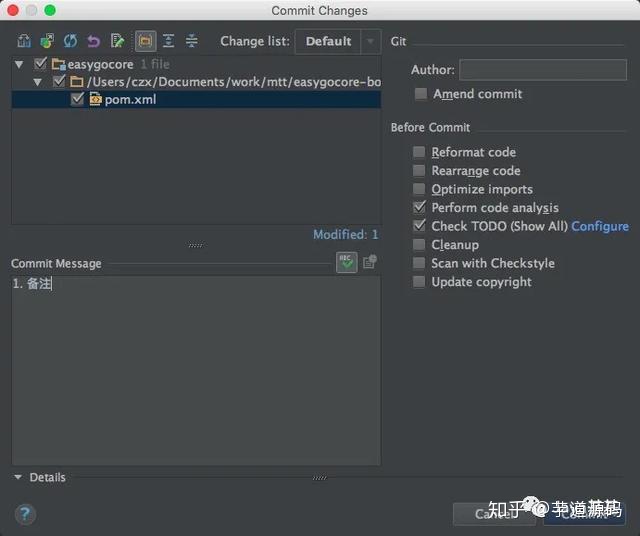Click the Cancel button
Image resolution: width=640 pixels, height=536 pixels.
point(494,514)
